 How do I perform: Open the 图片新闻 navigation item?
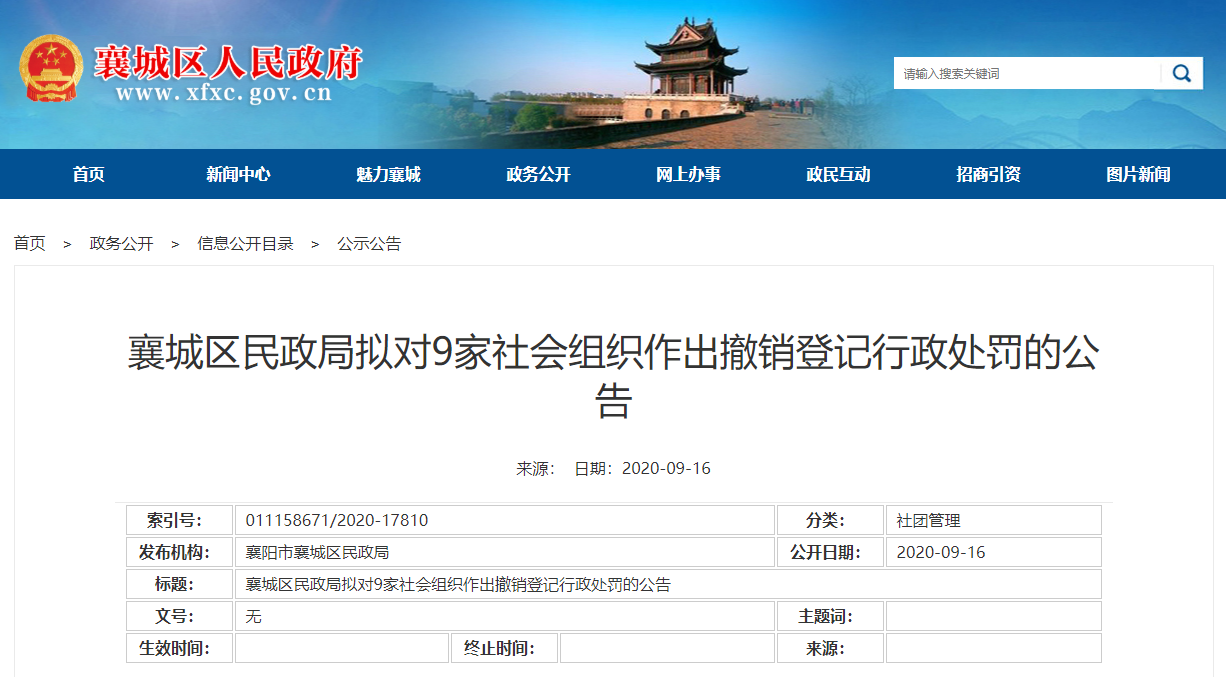1138,175
